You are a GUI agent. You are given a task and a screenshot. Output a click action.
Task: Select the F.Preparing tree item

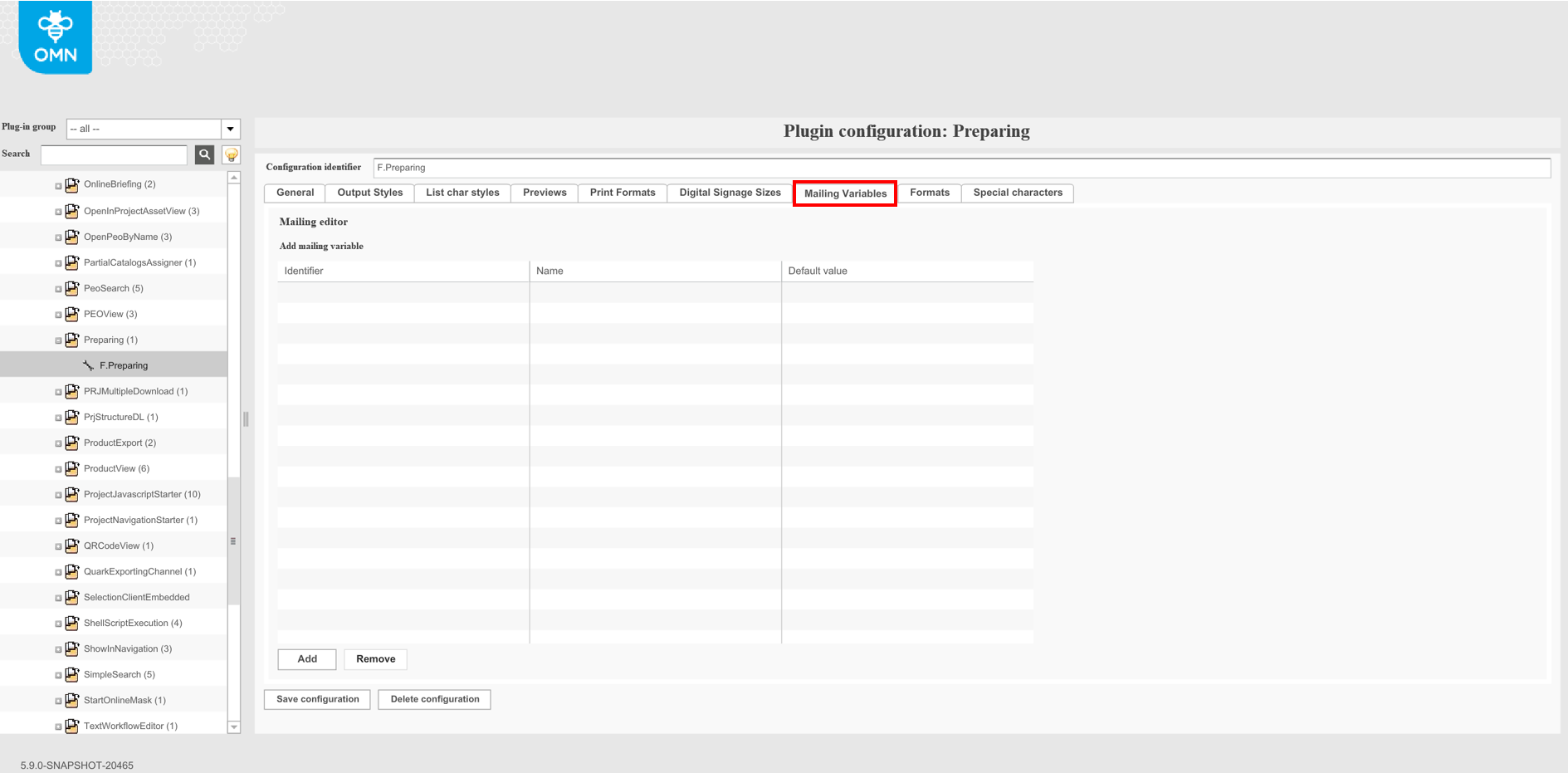tap(123, 364)
